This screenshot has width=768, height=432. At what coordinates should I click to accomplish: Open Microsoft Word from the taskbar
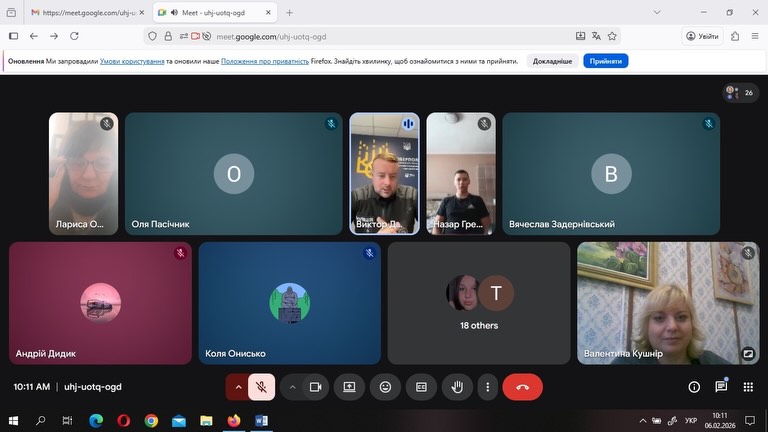(261, 421)
